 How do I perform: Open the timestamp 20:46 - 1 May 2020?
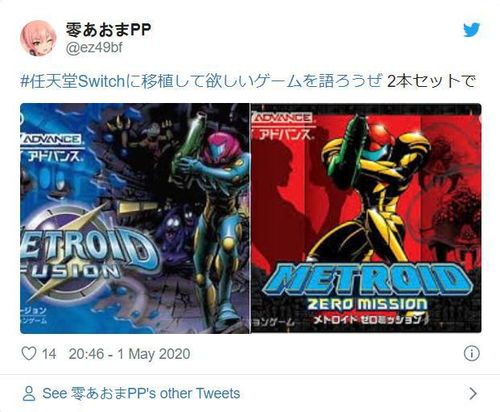(130, 354)
